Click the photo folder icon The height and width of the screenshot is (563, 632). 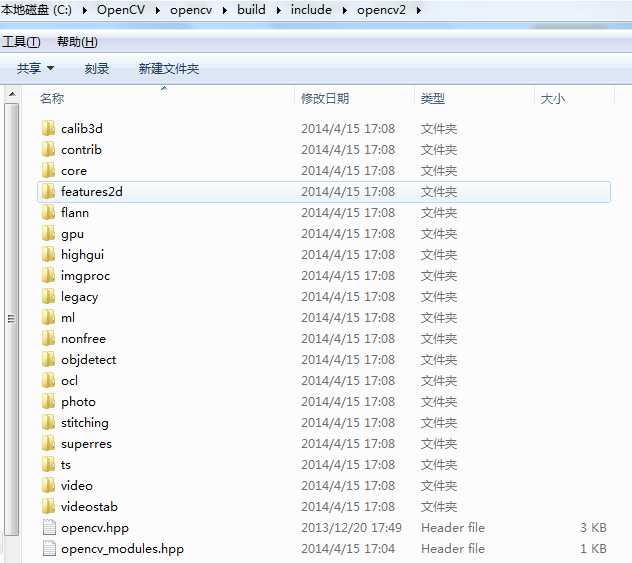click(x=48, y=401)
